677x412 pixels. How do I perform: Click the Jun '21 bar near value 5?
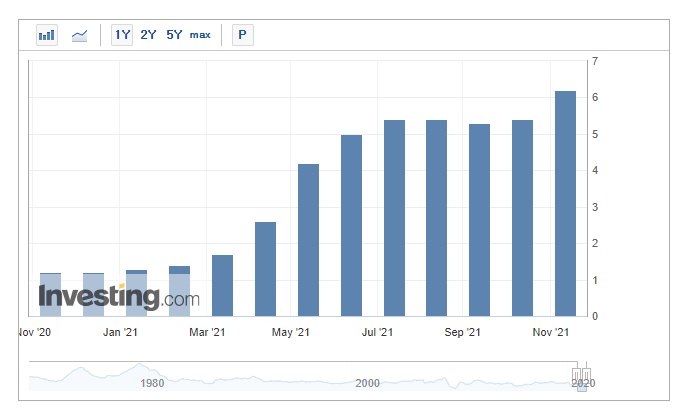(x=351, y=226)
